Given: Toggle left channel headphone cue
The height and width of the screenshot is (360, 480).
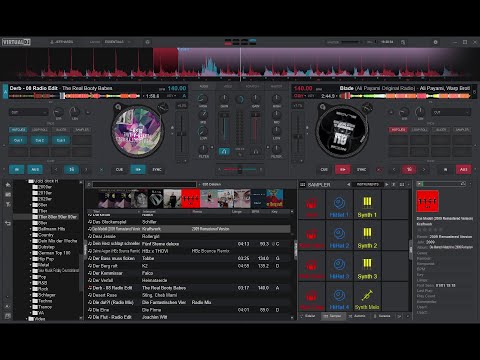Looking at the screenshot, I should point(224,152).
